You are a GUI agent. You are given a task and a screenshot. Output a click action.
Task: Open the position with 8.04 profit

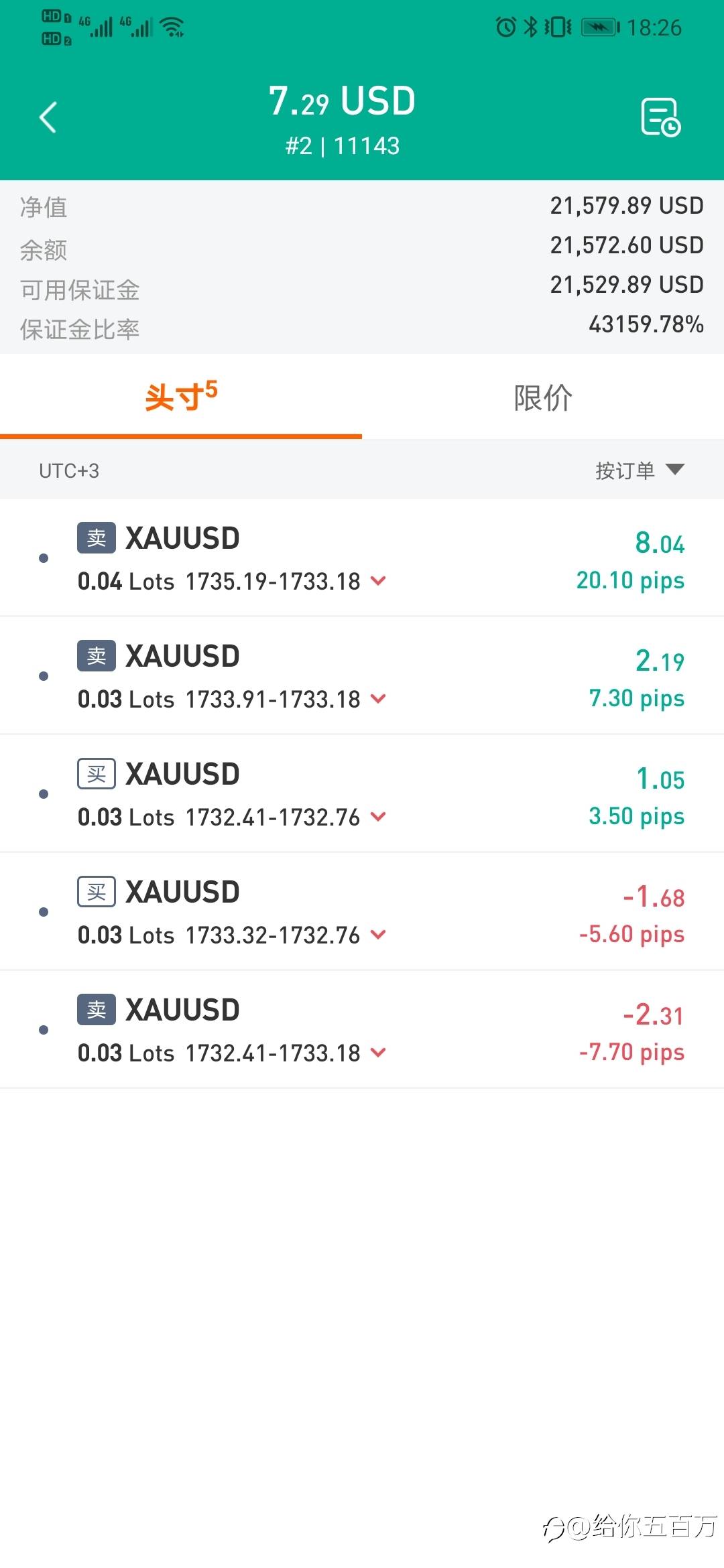362,558
